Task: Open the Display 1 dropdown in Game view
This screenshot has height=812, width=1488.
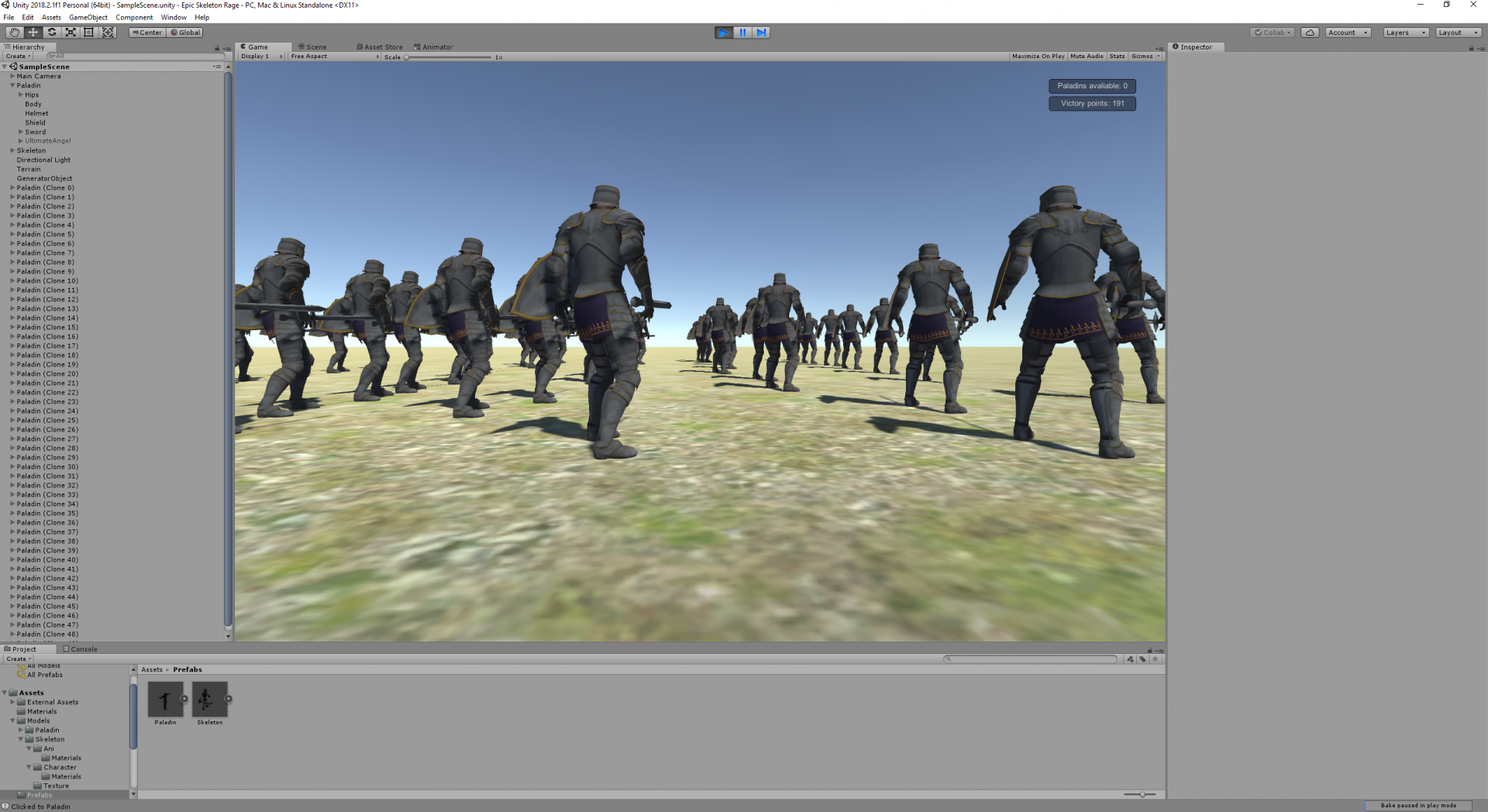Action: 261,56
